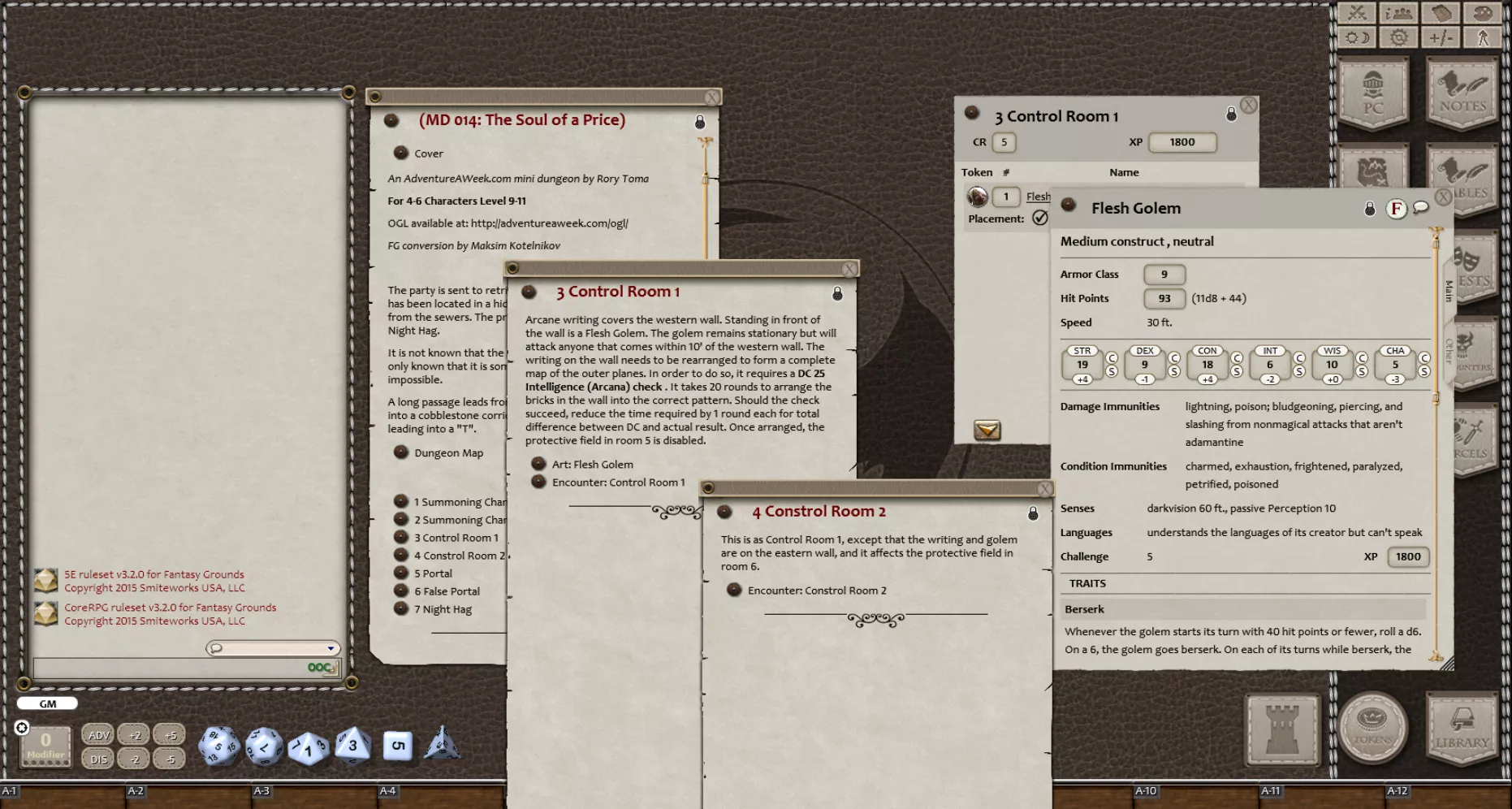The width and height of the screenshot is (1512, 809).
Task: Open the Modules book icon
Action: (1441, 14)
